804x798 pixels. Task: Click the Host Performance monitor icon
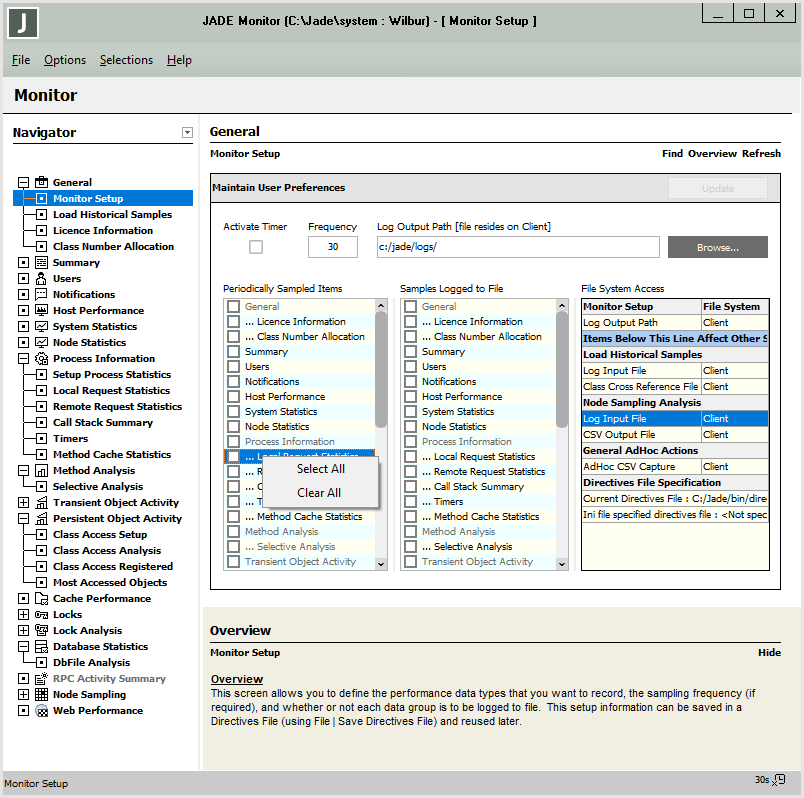42,310
